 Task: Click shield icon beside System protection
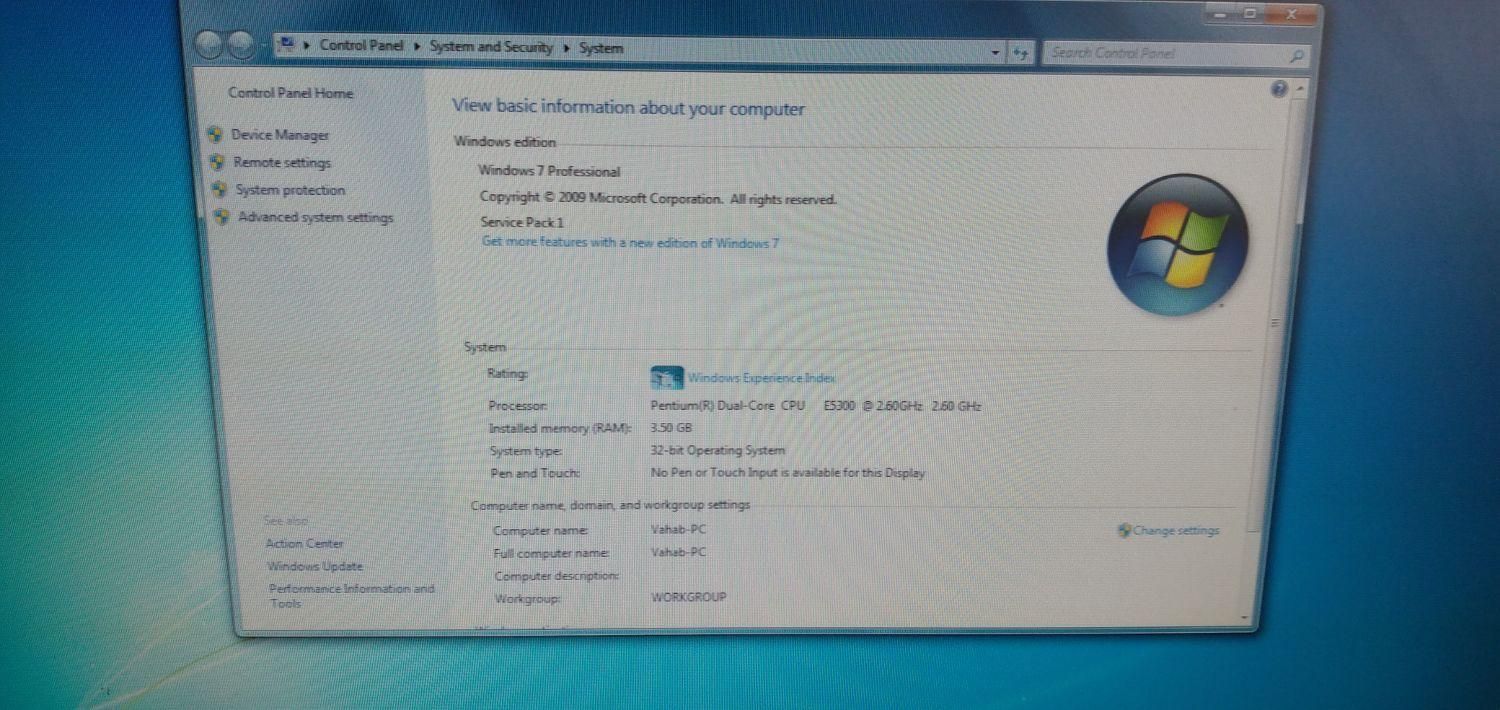220,189
